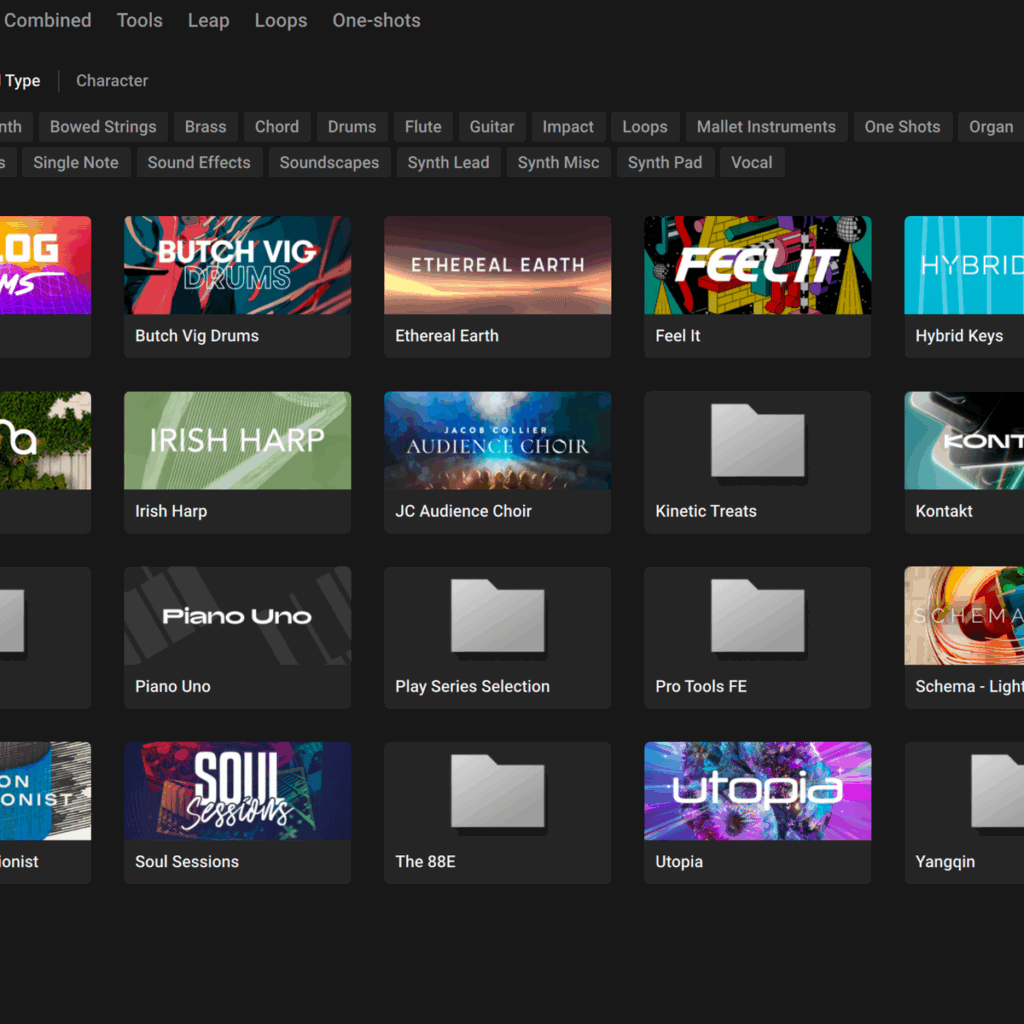Filter by Organ tag

coord(991,127)
